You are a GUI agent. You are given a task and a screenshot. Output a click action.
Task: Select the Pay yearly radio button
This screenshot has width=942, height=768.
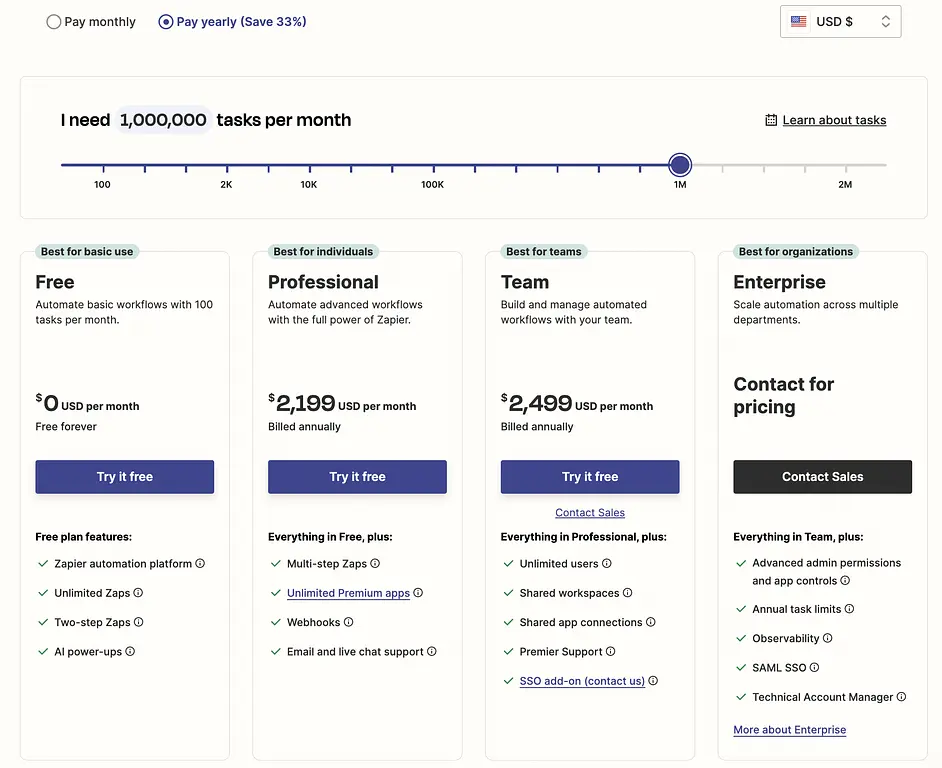166,22
